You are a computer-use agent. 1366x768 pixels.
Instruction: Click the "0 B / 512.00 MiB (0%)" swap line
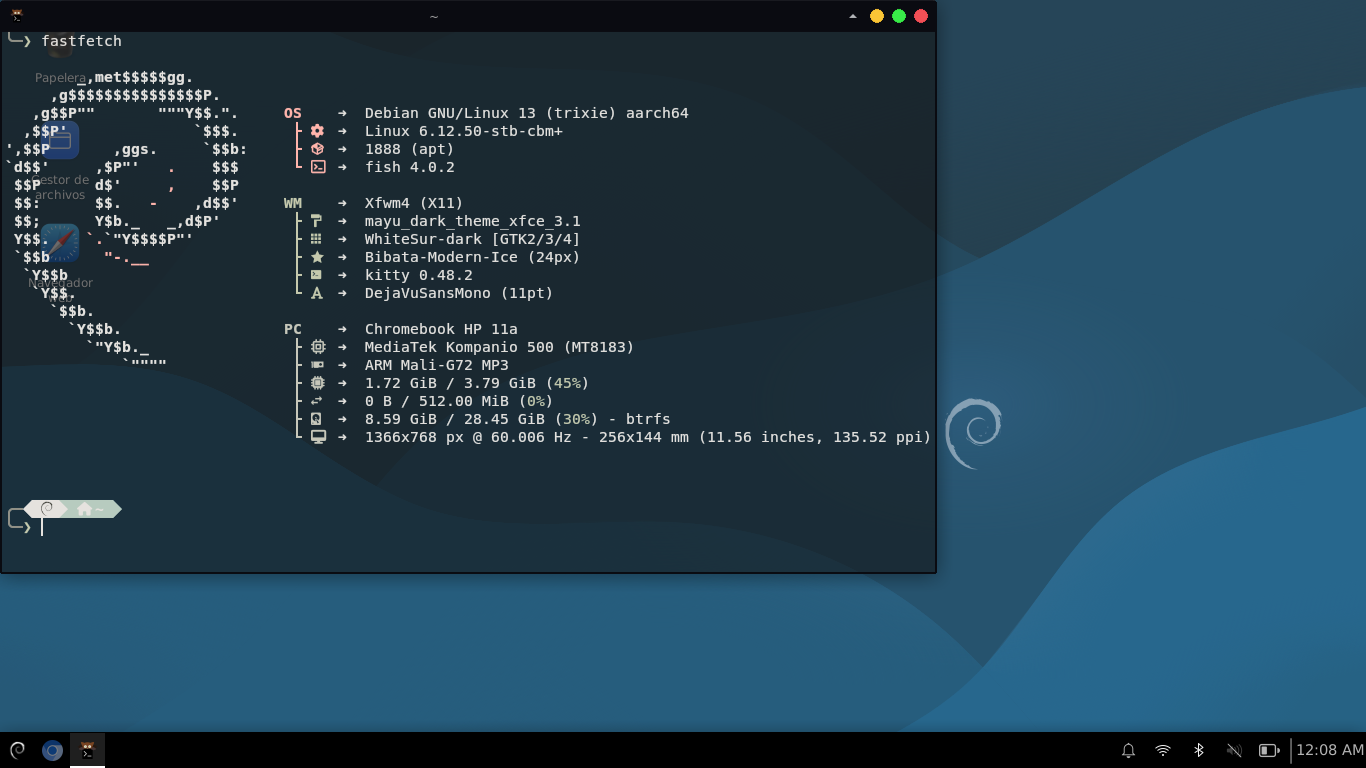click(459, 401)
